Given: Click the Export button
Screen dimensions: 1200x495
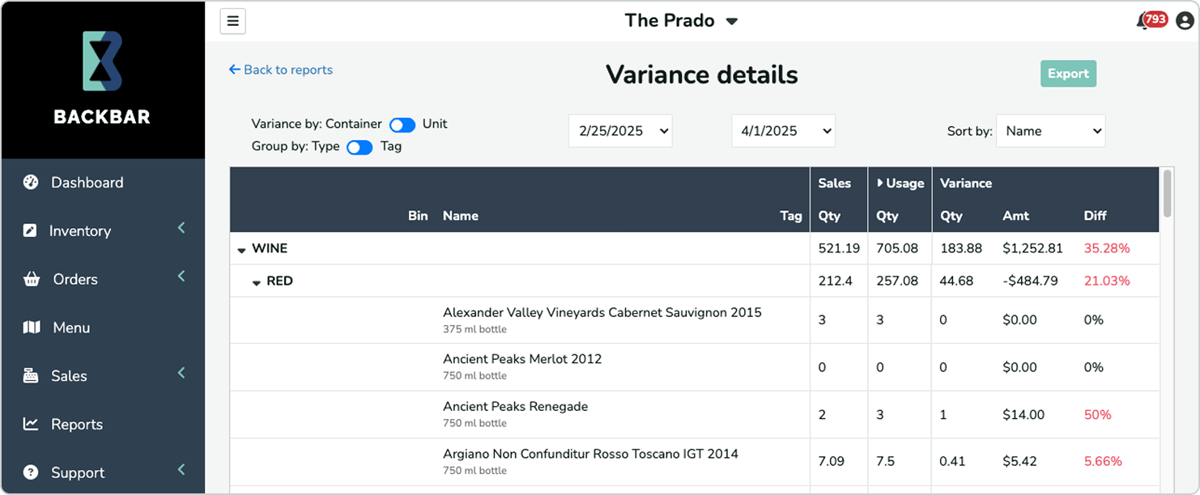Looking at the screenshot, I should coord(1068,73).
